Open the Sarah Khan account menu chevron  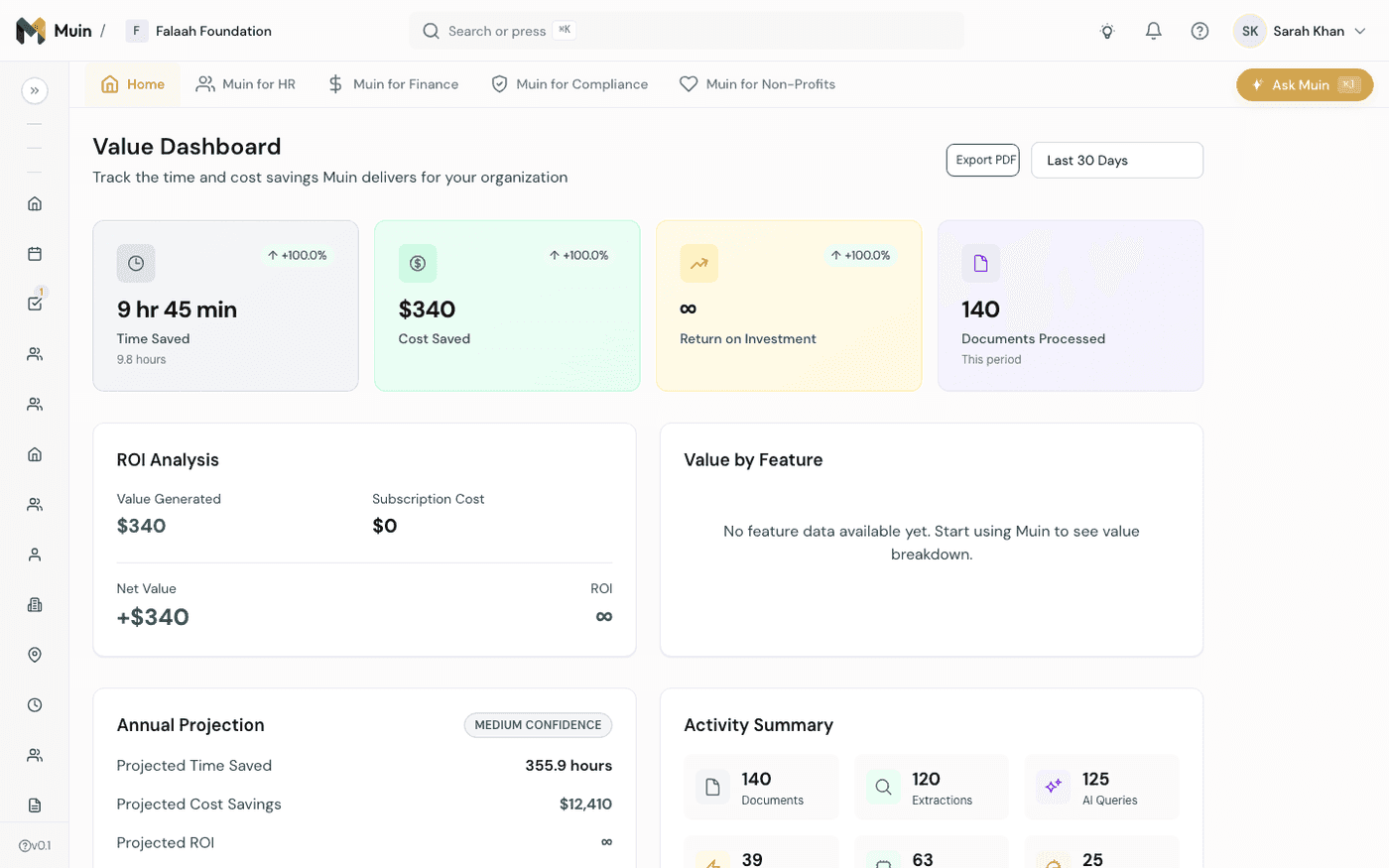(x=1360, y=31)
